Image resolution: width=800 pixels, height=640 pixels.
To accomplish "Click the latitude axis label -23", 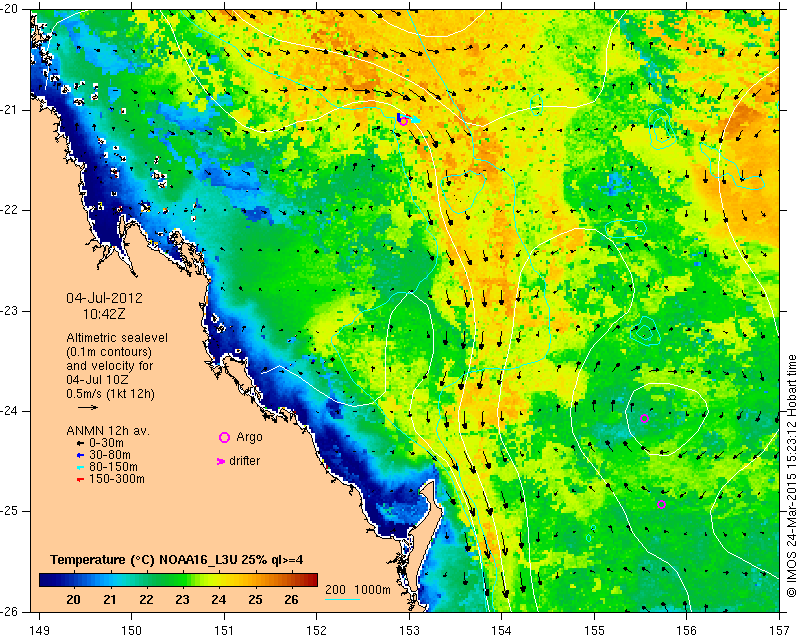I will tap(9, 311).
